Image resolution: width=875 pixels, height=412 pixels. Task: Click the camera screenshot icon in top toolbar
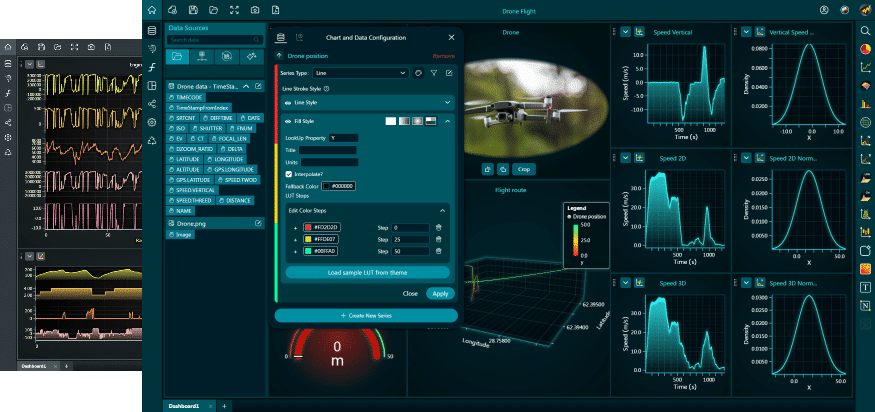click(x=255, y=10)
